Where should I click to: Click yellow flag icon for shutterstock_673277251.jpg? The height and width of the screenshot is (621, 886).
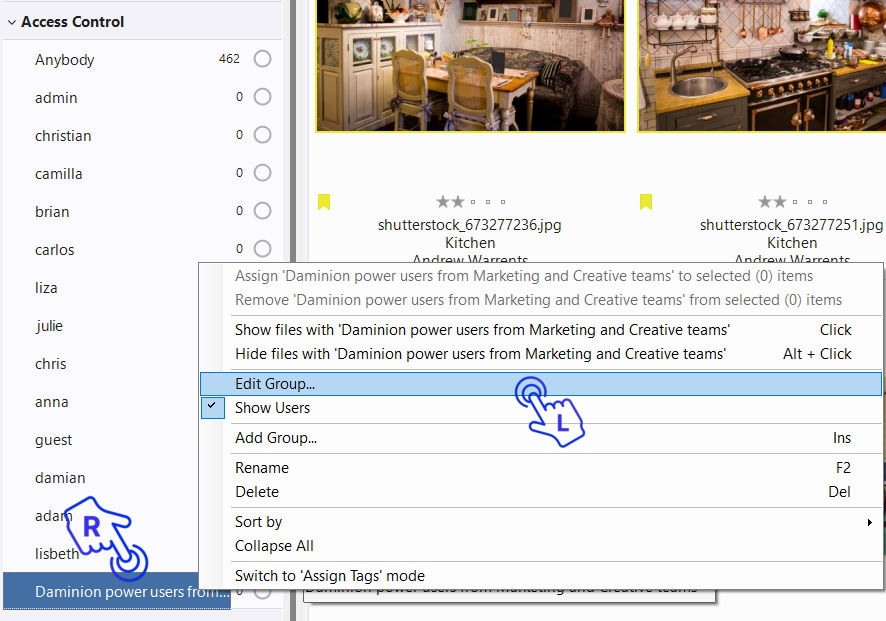coord(646,202)
